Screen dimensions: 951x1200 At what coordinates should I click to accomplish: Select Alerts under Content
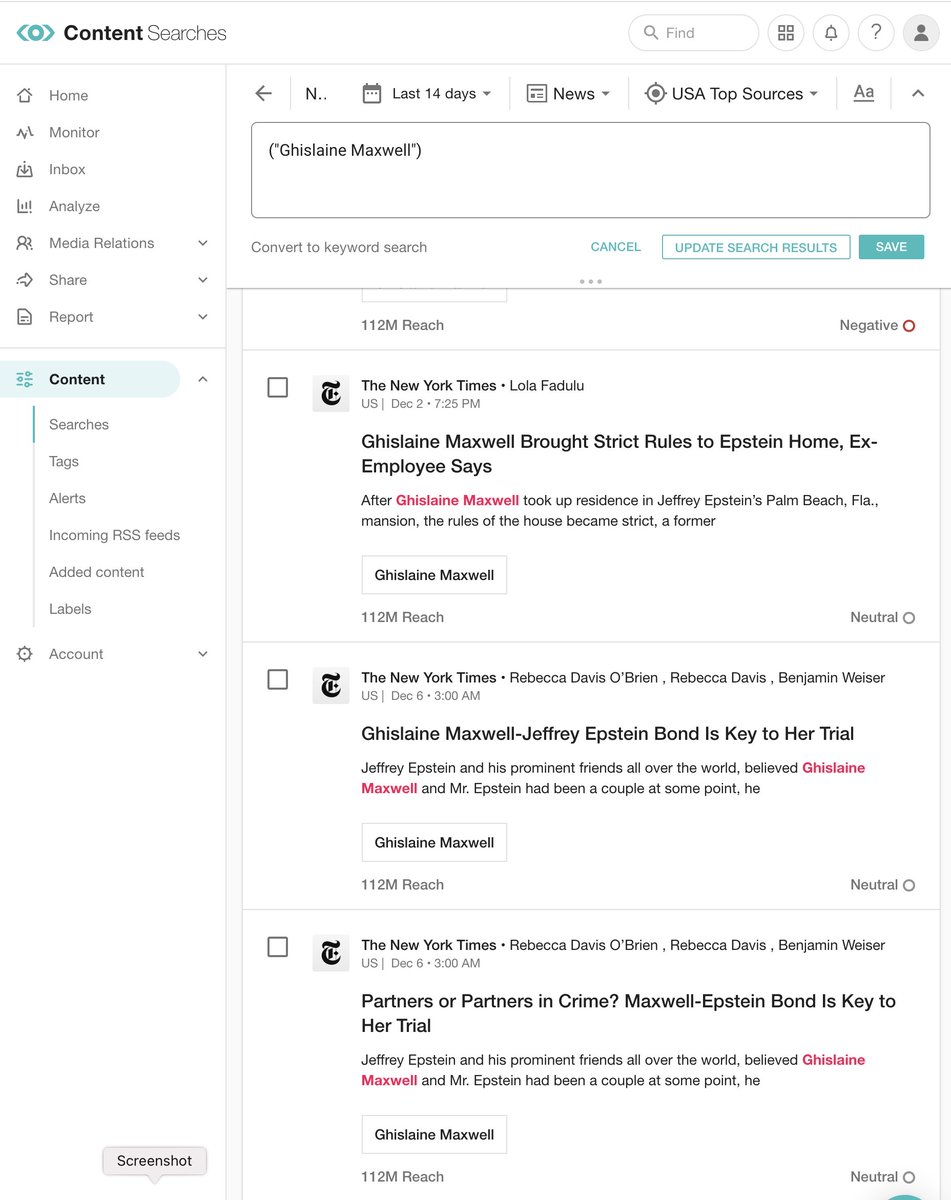point(67,498)
